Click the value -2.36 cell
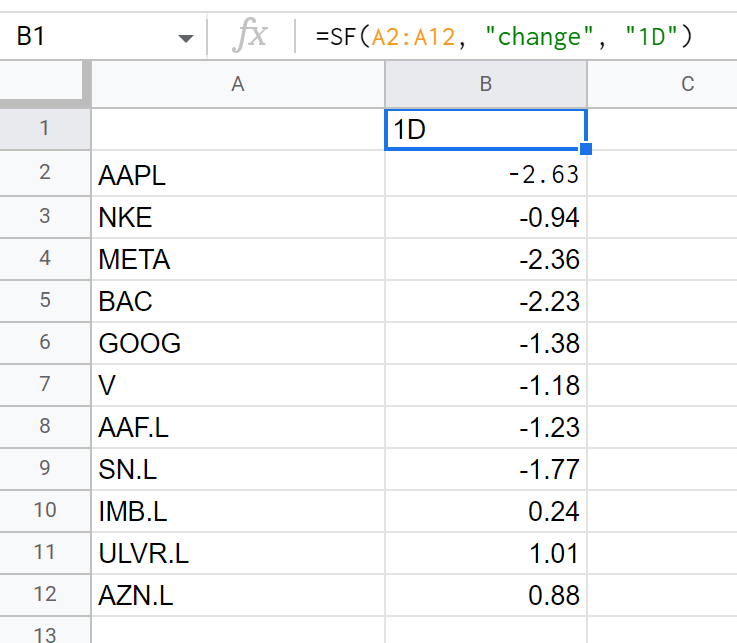 tap(486, 259)
